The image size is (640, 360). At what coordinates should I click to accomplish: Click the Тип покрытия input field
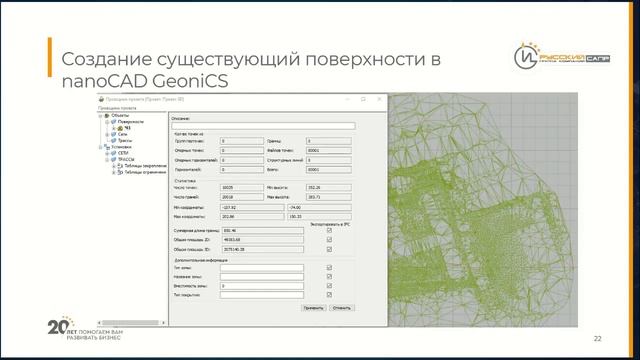click(262, 295)
